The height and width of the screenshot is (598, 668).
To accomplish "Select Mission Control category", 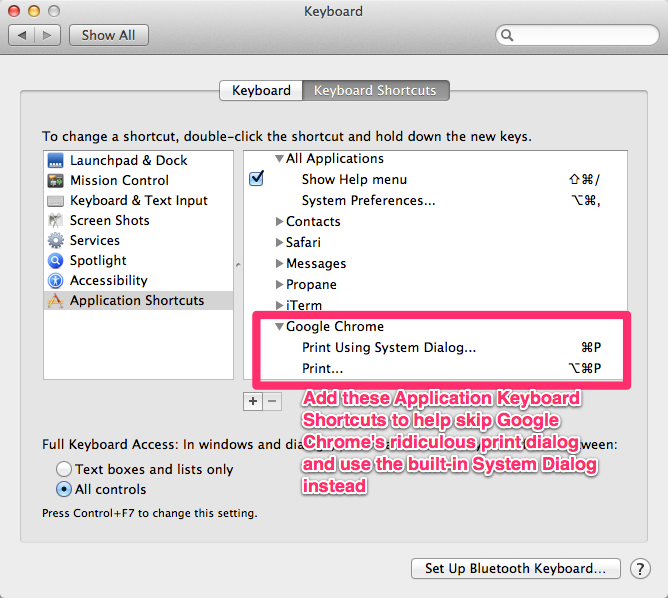I will [x=138, y=181].
